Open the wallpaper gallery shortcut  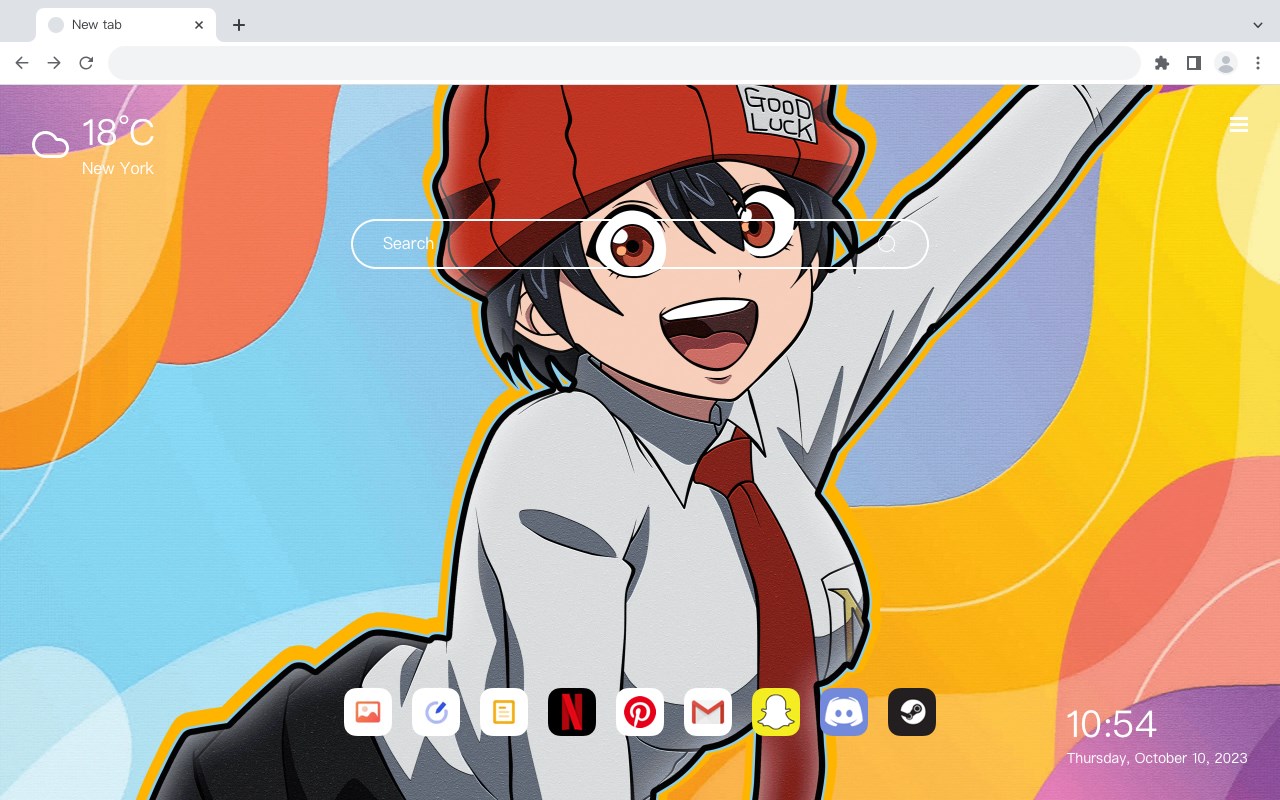[368, 712]
